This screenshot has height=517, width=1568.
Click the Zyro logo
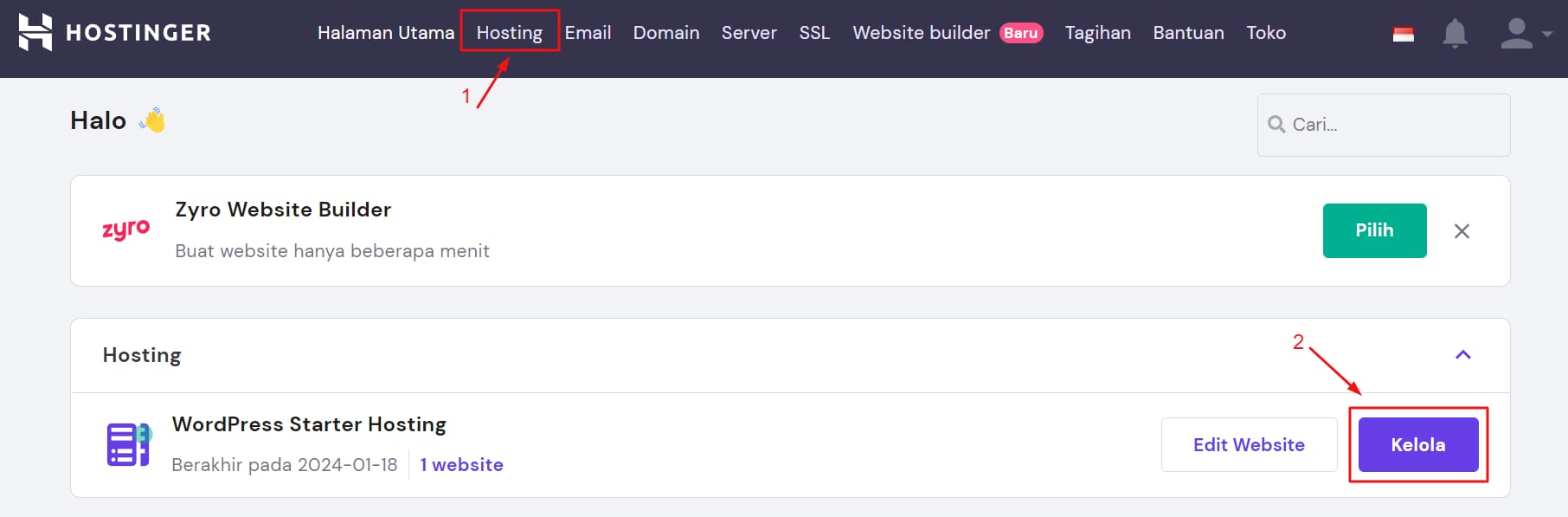[126, 229]
